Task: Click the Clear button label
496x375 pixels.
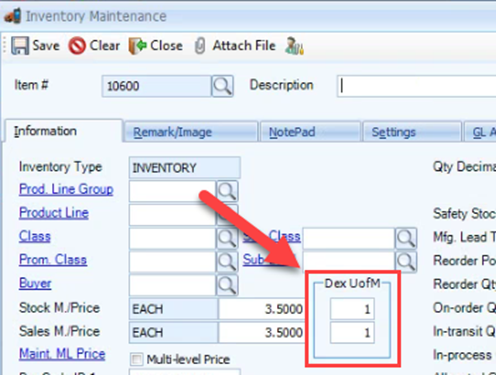Action: click(105, 46)
